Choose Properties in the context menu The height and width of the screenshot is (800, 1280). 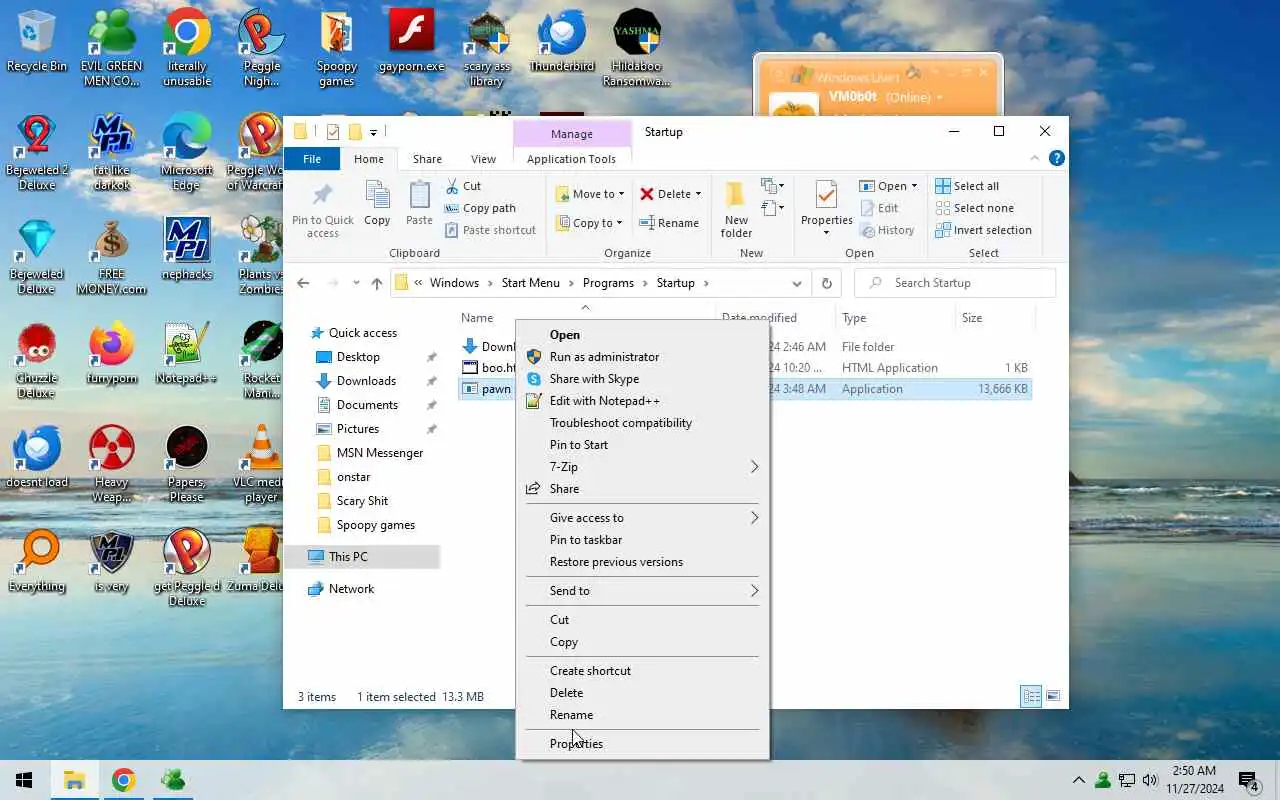[642, 744]
